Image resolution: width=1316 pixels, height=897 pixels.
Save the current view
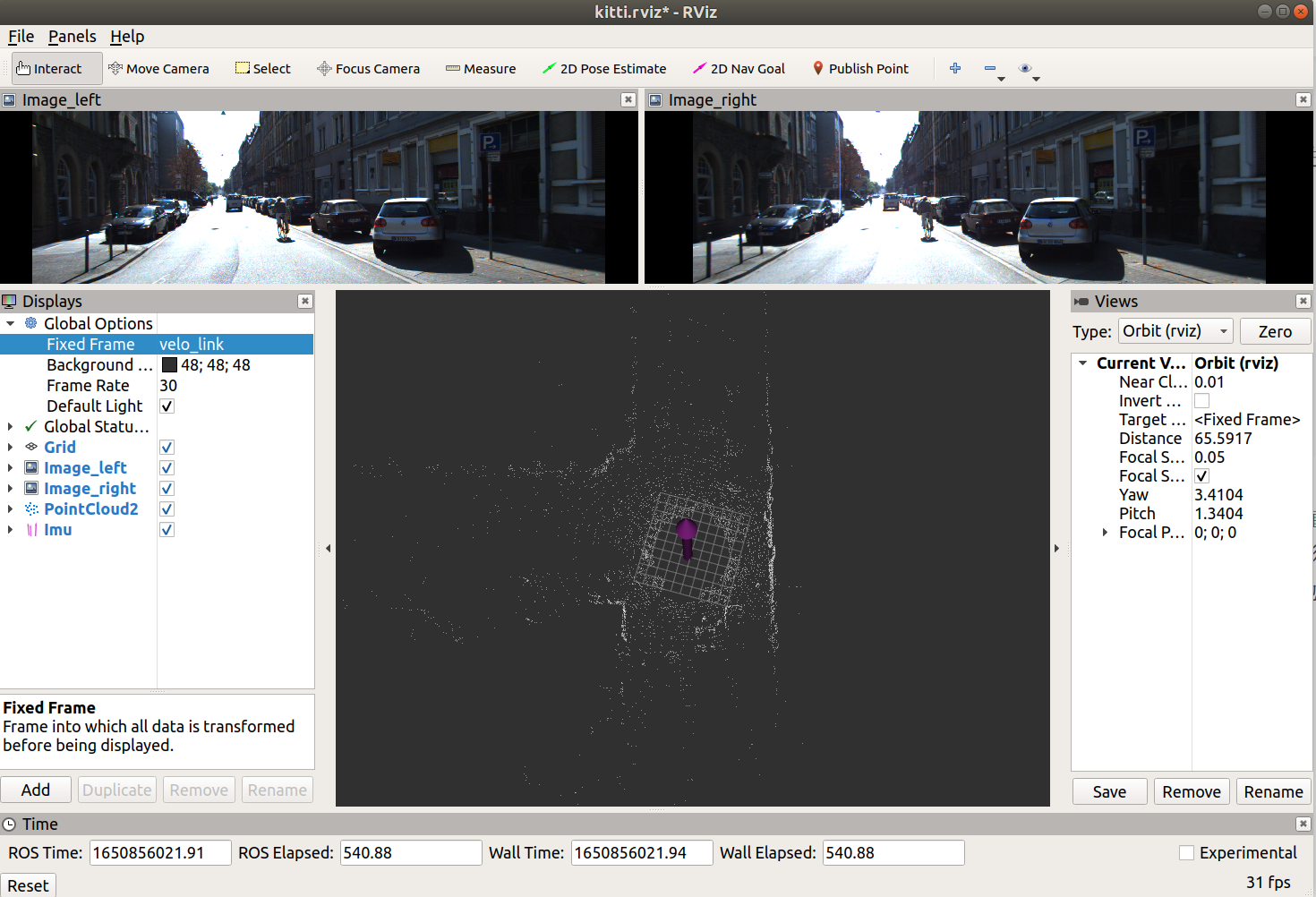pos(1110,791)
